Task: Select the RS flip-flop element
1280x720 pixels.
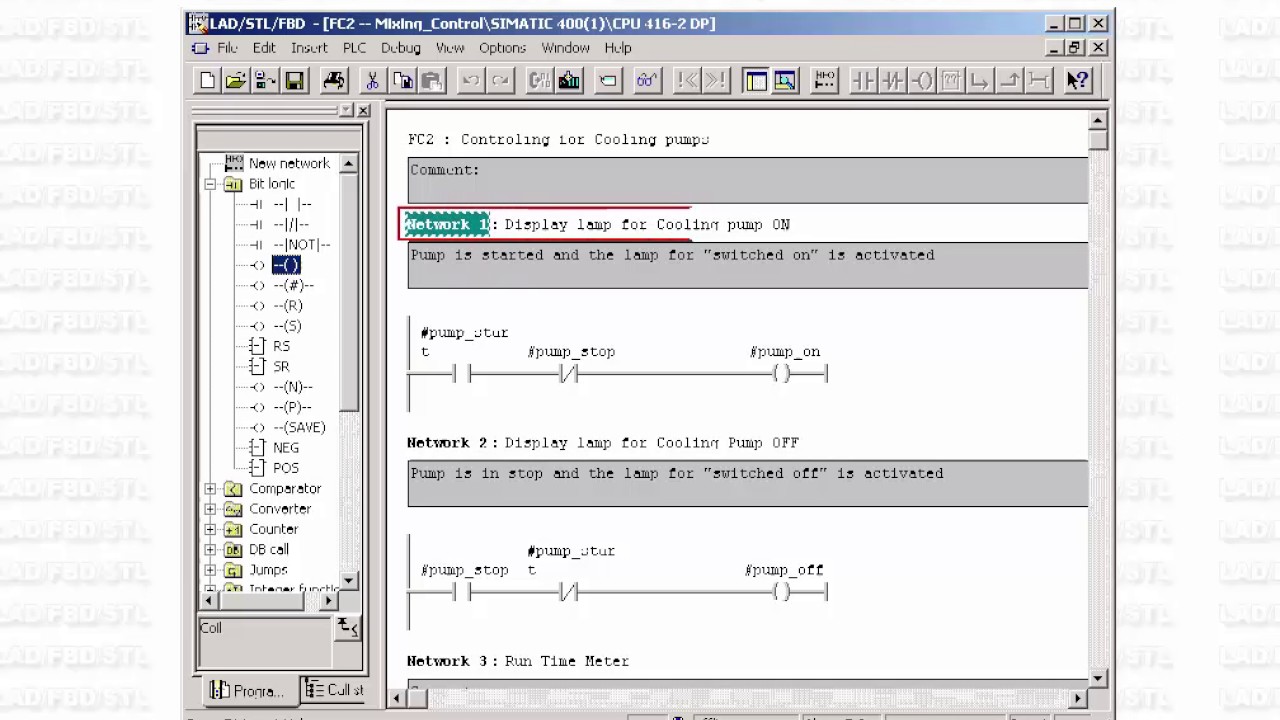Action: [281, 346]
